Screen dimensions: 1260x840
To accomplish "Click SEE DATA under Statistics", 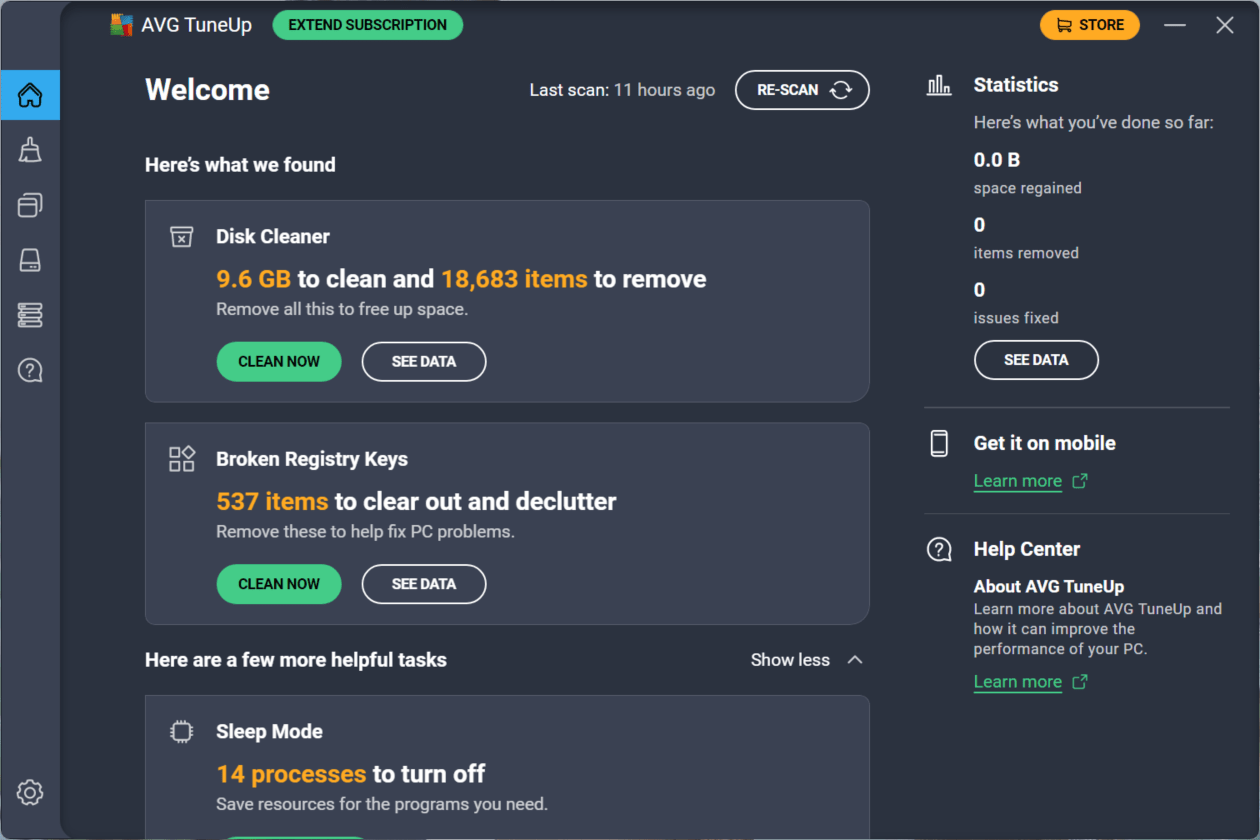I will tap(1036, 360).
